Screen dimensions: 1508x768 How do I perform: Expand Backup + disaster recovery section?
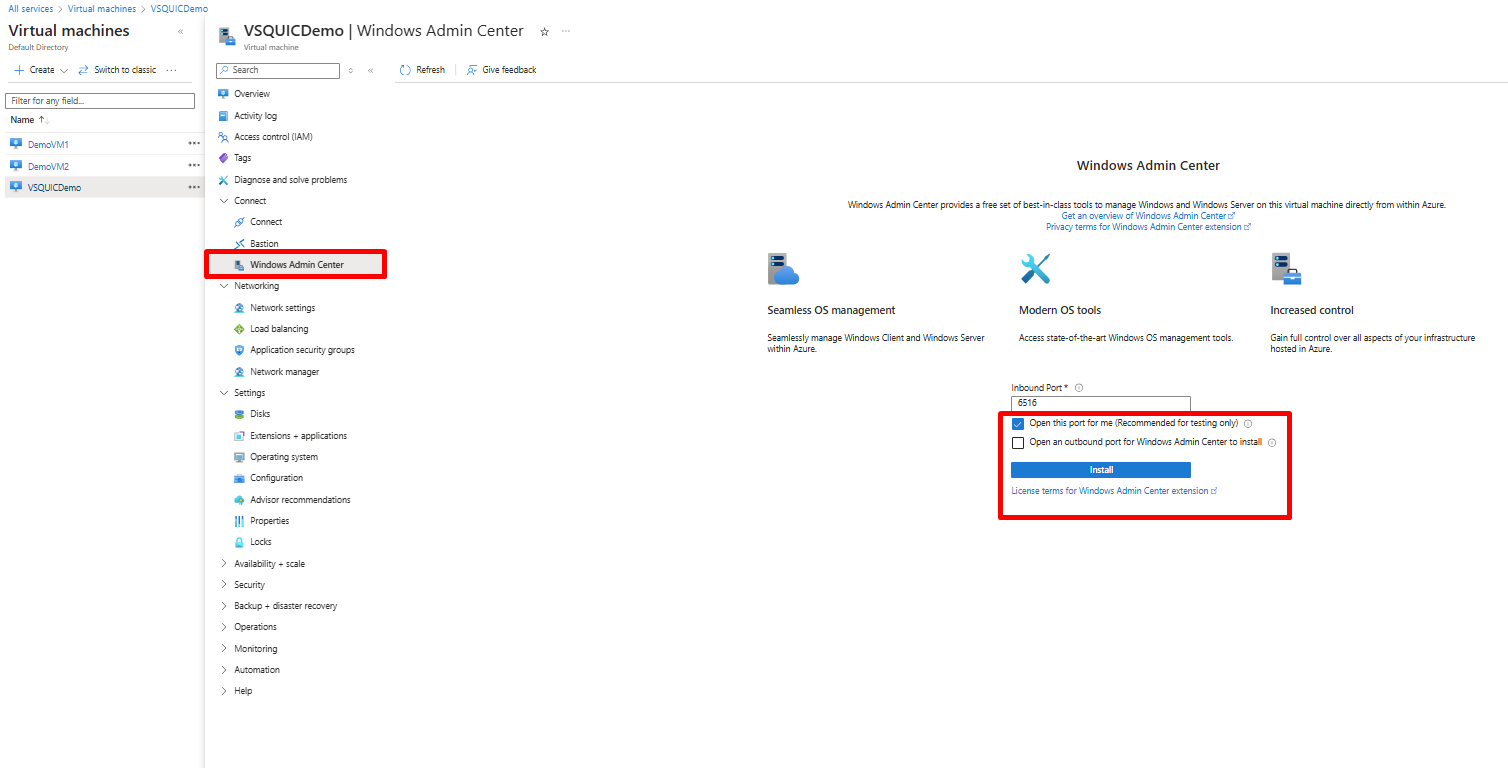pyautogui.click(x=223, y=606)
